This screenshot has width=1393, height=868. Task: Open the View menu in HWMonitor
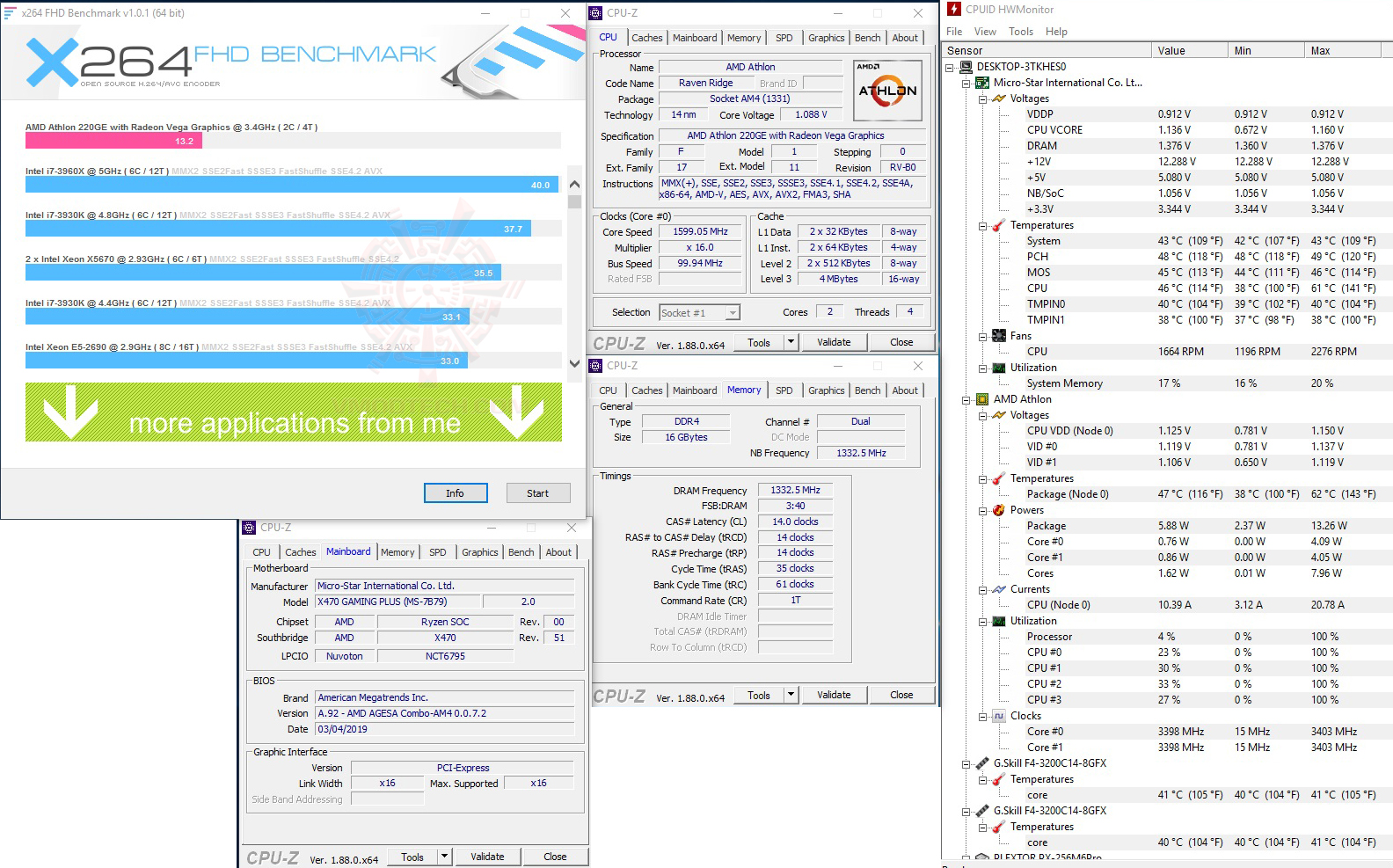coord(985,32)
